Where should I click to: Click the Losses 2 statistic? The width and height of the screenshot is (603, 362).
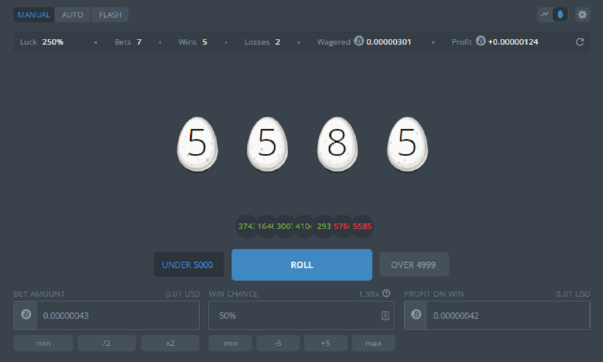click(262, 42)
